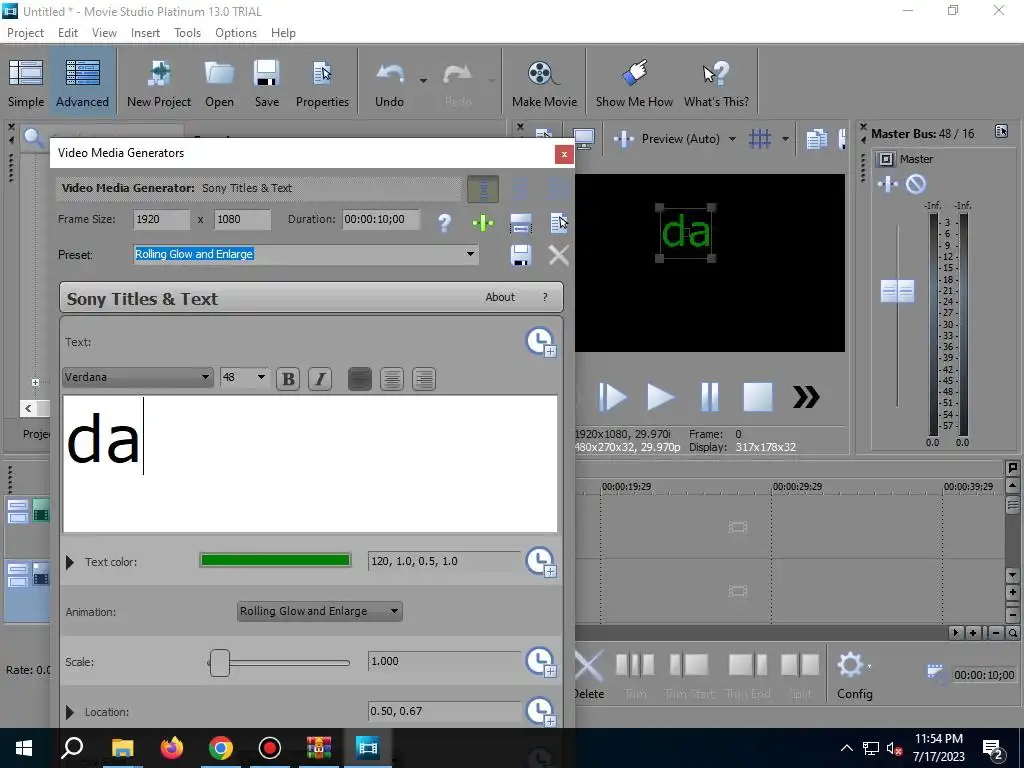The height and width of the screenshot is (768, 1024).
Task: Animate the Location parameter
Action: 541,711
